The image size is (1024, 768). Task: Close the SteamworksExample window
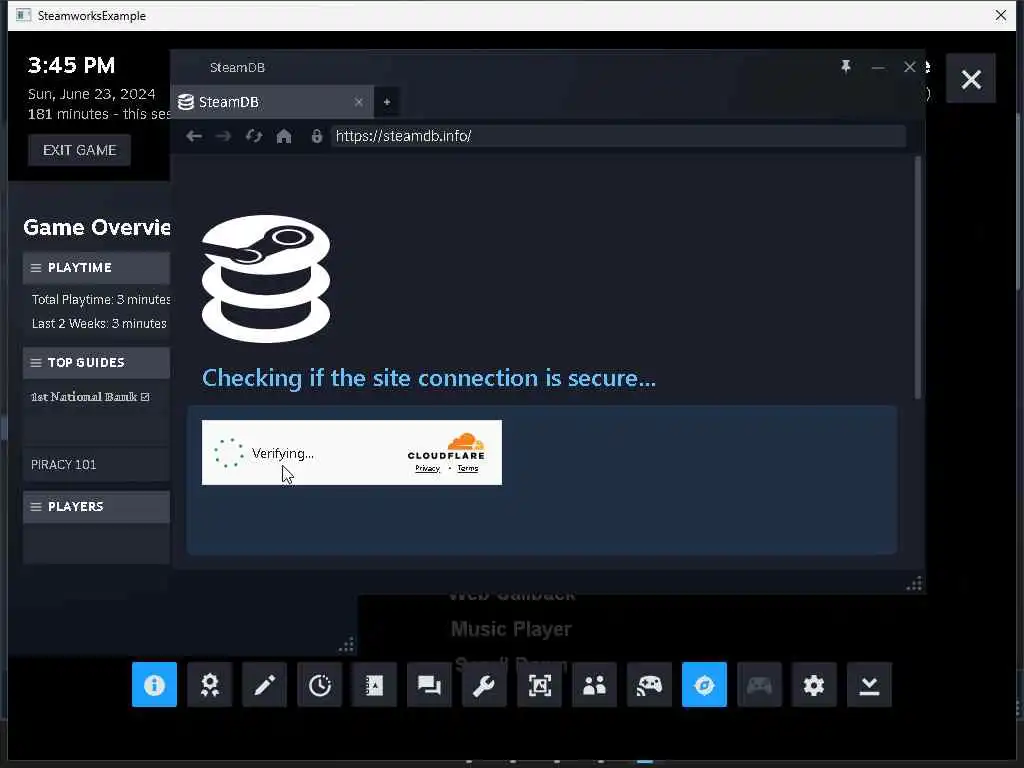click(1000, 15)
